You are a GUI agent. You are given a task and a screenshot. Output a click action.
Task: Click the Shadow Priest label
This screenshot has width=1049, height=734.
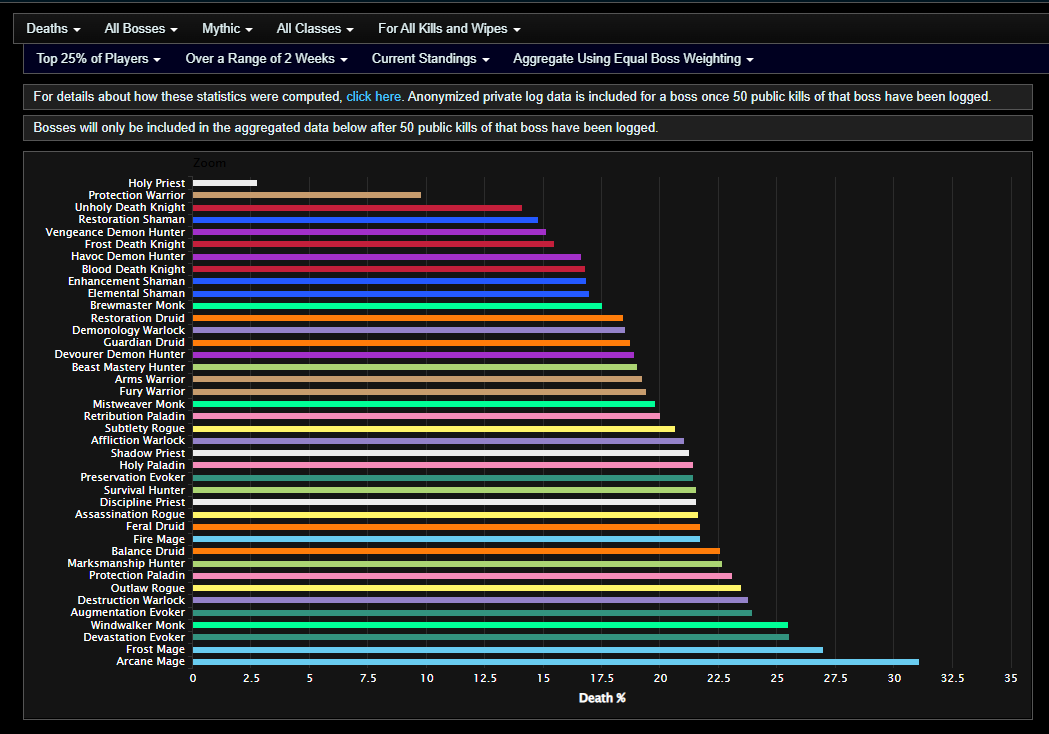coord(148,453)
